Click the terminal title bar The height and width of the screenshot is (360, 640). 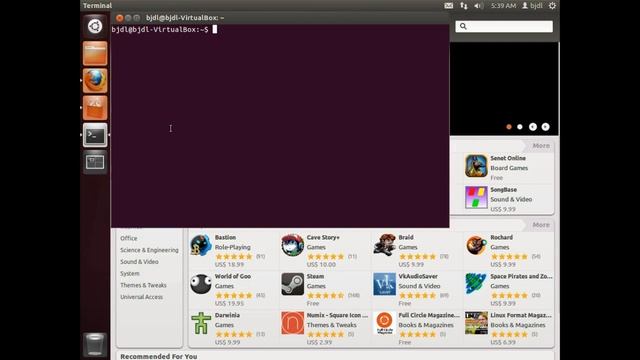[x=280, y=18]
